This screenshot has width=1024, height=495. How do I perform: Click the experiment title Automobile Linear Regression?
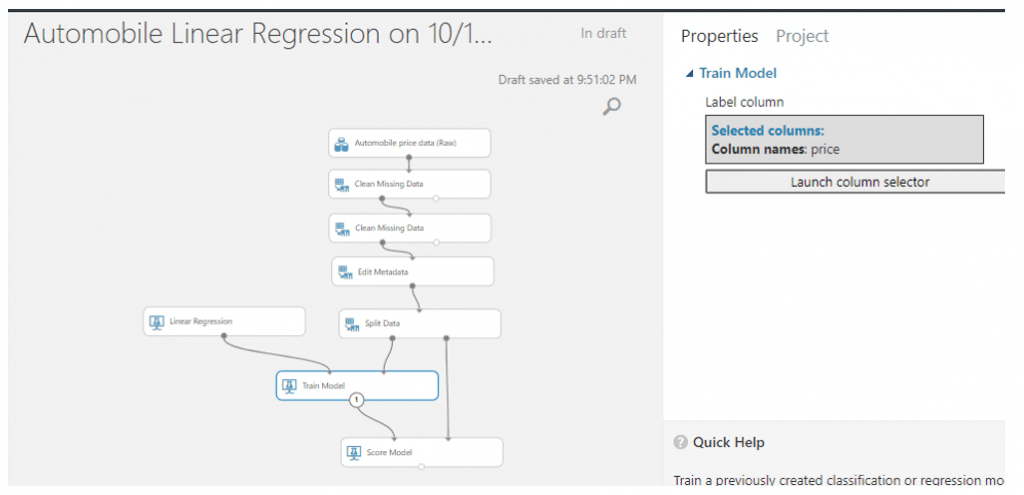(x=258, y=34)
